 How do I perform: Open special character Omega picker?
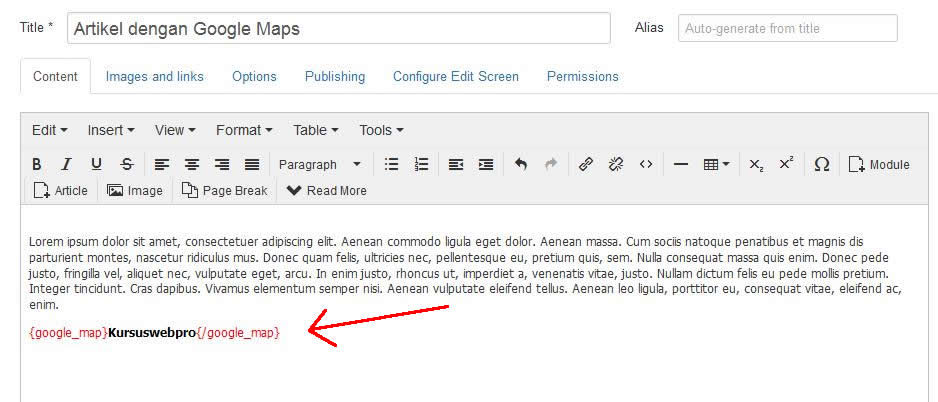tap(822, 165)
